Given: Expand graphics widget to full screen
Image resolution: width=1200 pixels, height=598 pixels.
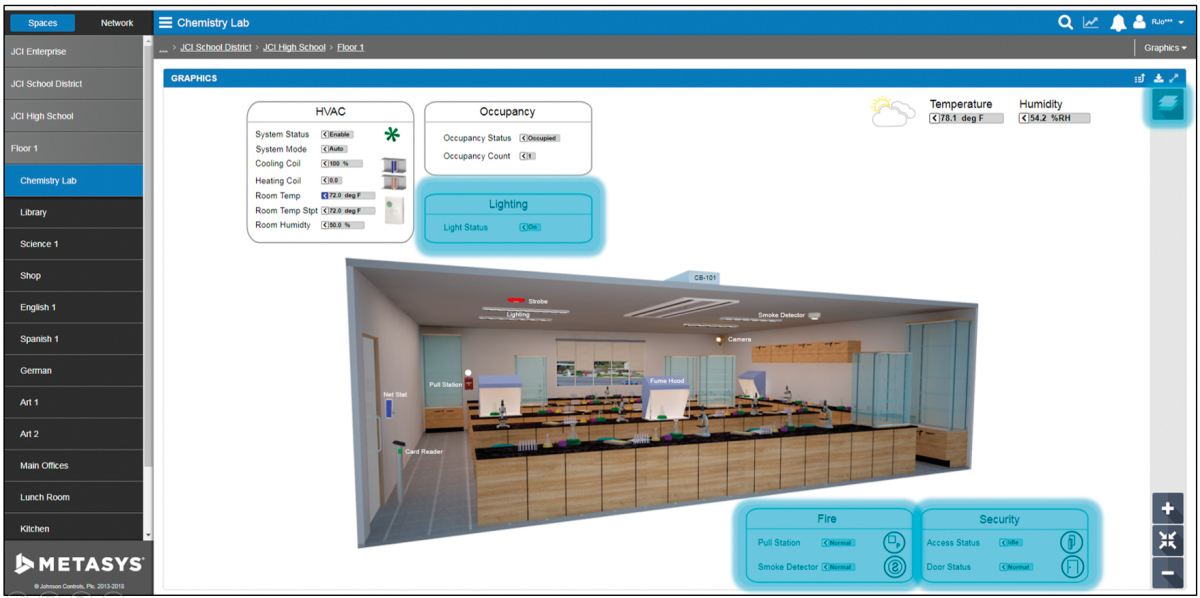Looking at the screenshot, I should coord(1175,78).
